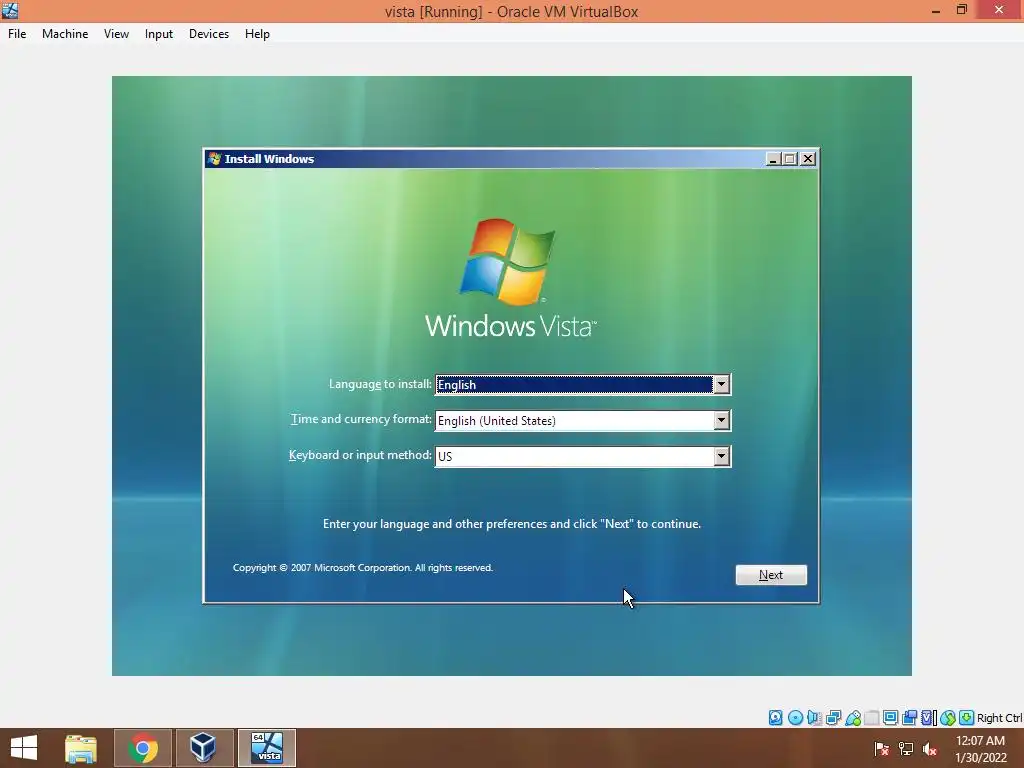This screenshot has width=1024, height=768.
Task: Open the File menu in VirtualBox
Action: [17, 34]
